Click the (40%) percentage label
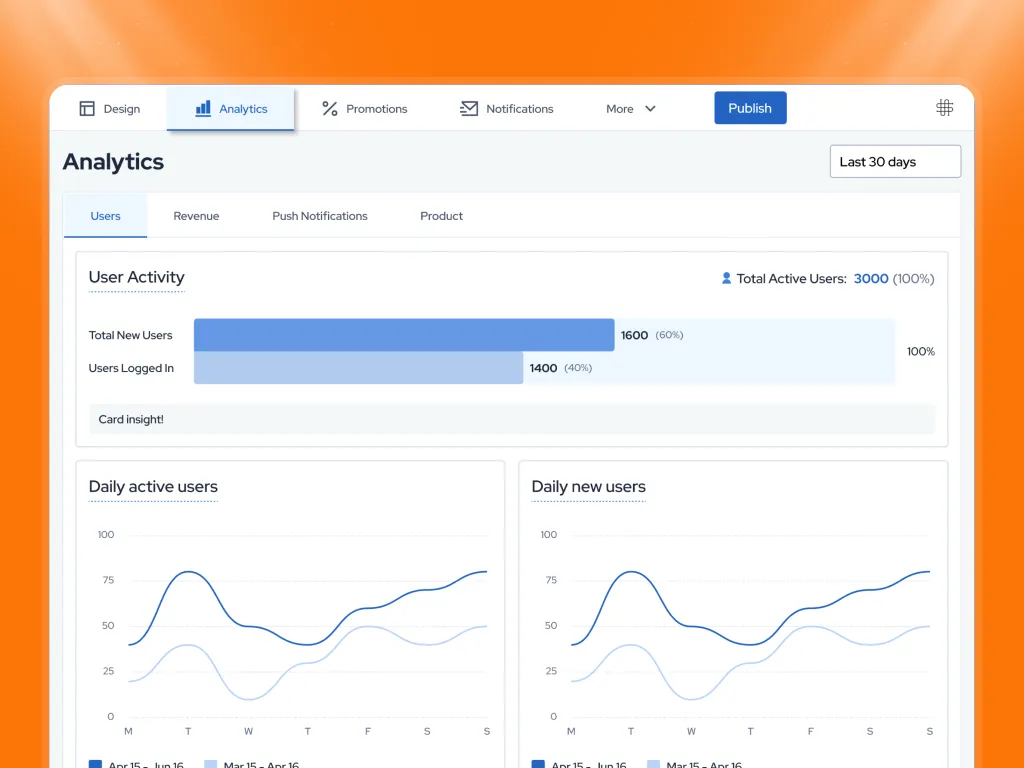This screenshot has height=768, width=1024. [x=578, y=368]
